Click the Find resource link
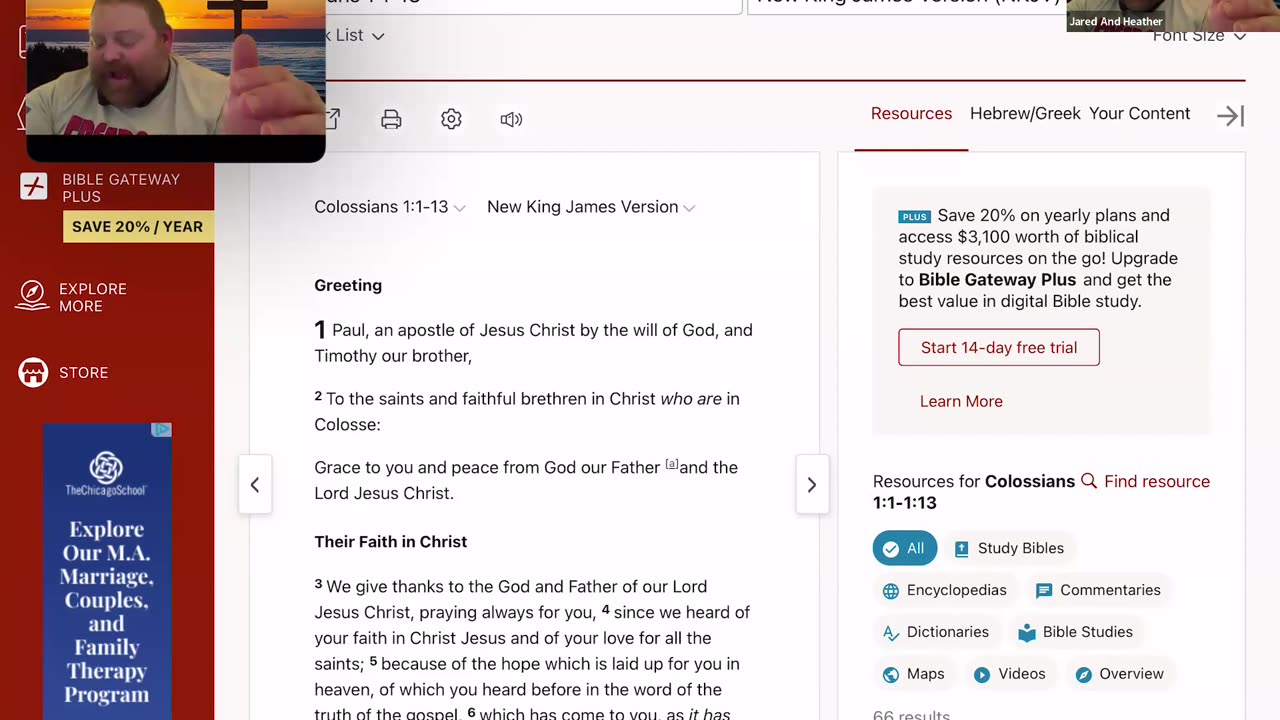 (1157, 481)
